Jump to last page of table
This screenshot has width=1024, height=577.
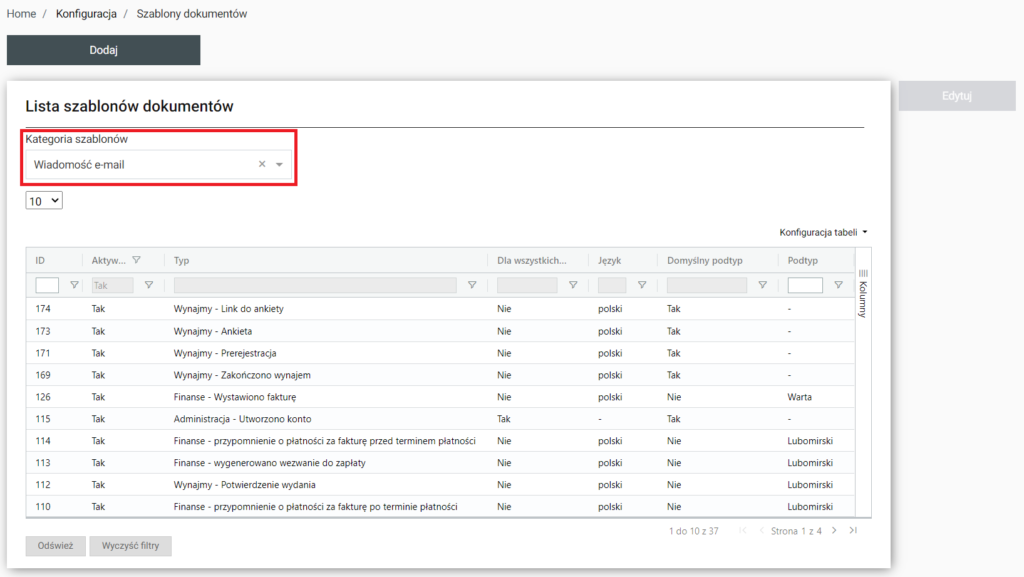[x=853, y=531]
